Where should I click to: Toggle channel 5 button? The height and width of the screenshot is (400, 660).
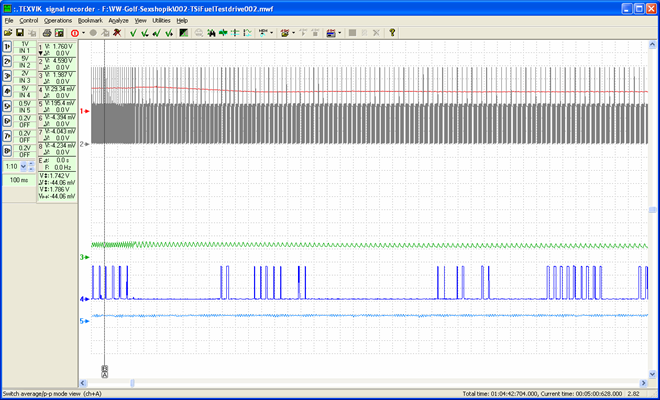(x=7, y=107)
